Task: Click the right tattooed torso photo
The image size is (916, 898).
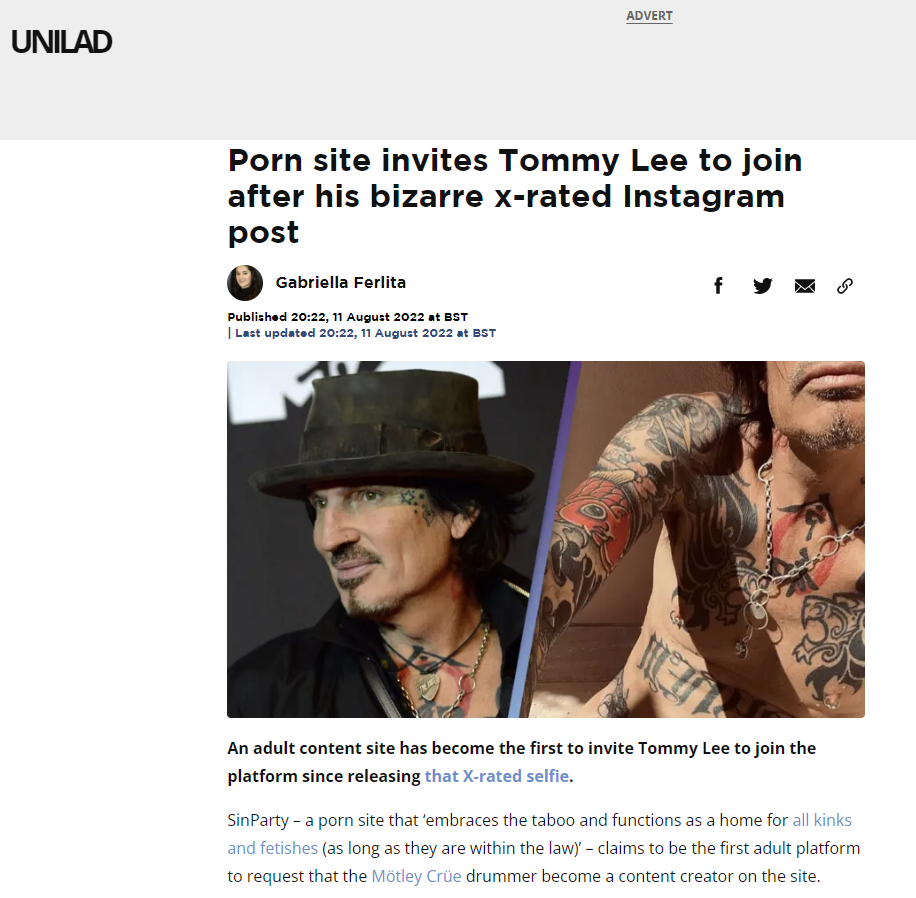Action: (x=701, y=539)
